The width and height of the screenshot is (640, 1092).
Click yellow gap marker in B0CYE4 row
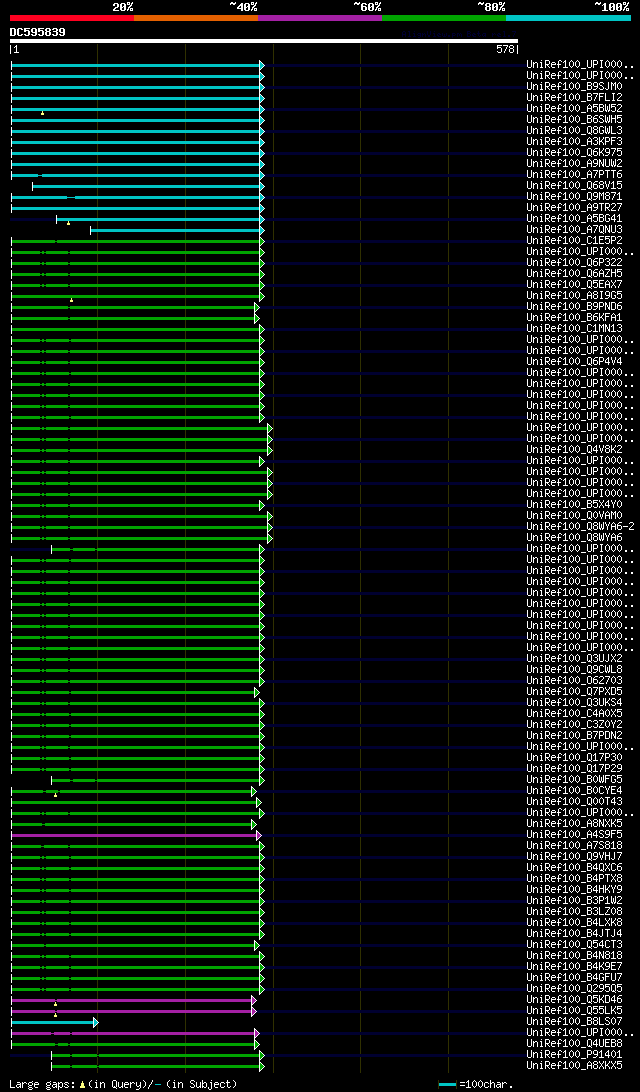[56, 795]
